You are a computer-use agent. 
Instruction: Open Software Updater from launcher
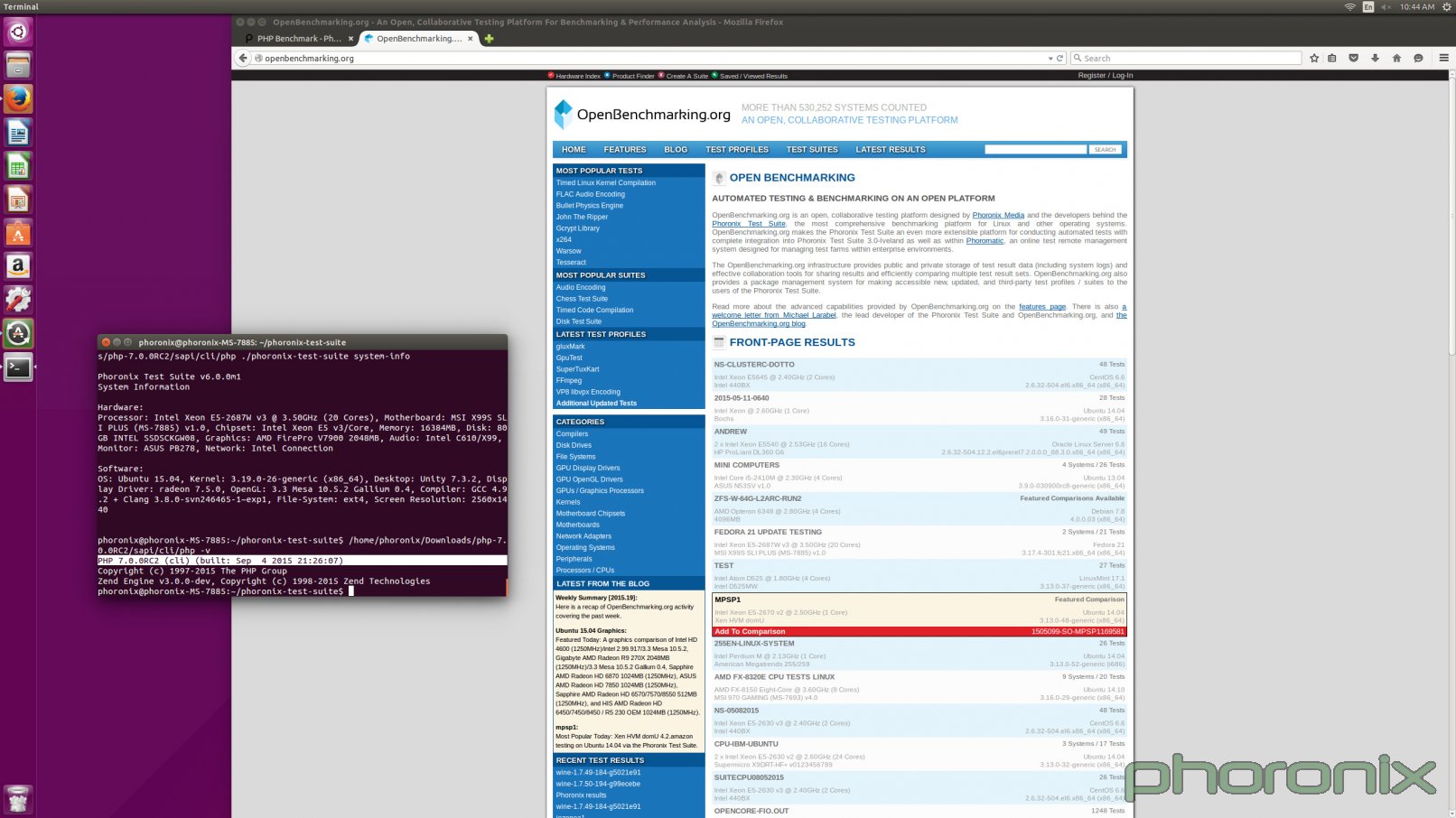coord(18,333)
